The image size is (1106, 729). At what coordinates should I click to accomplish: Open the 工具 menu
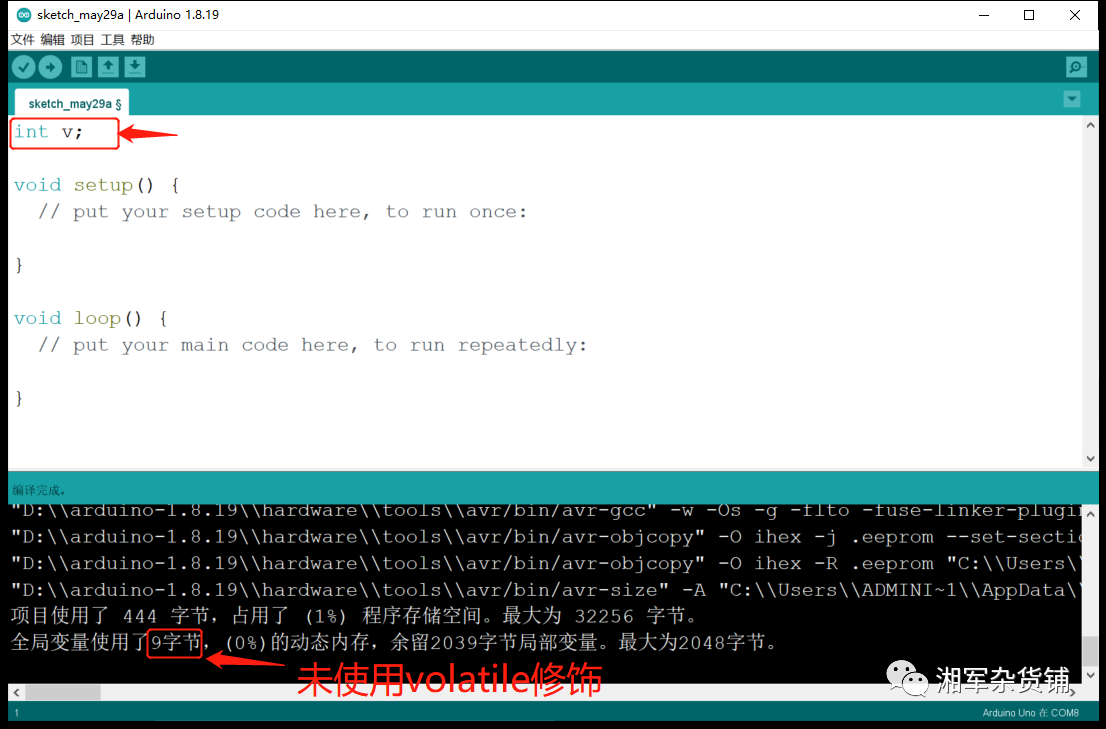click(x=112, y=39)
